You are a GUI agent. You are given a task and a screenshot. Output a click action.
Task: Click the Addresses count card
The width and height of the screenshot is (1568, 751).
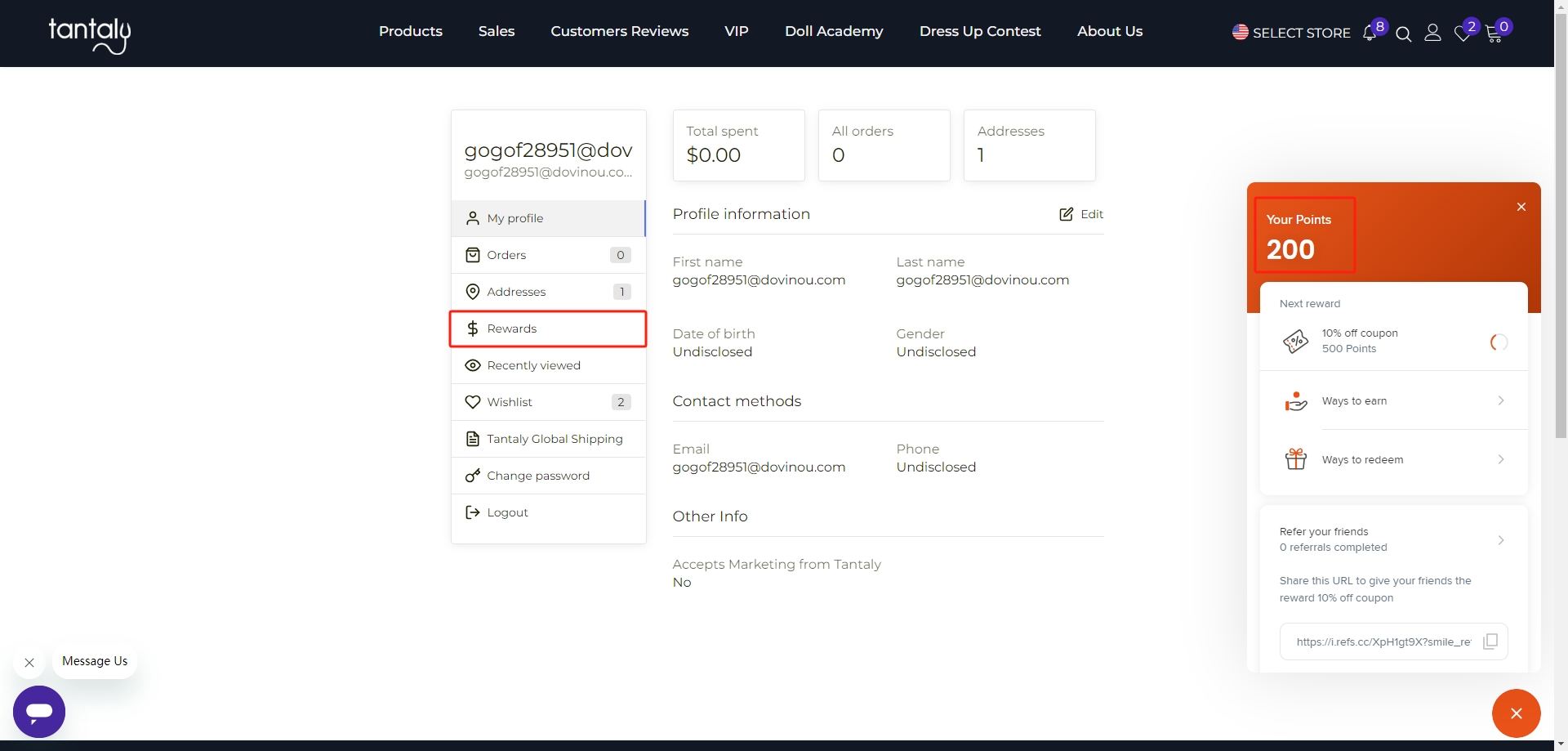1029,145
